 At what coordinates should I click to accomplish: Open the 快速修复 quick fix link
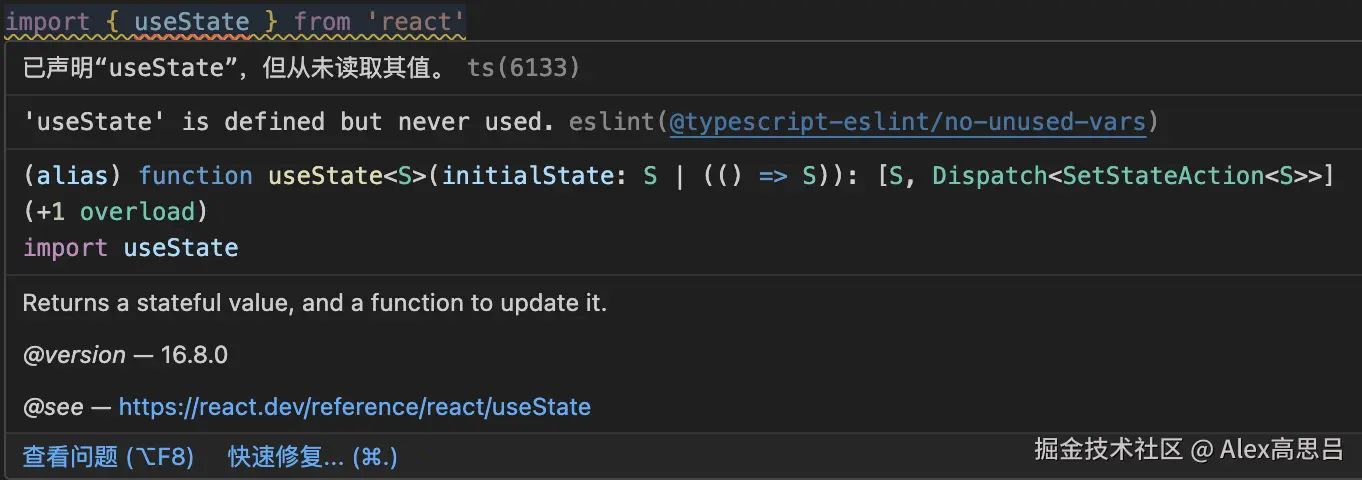click(x=312, y=457)
